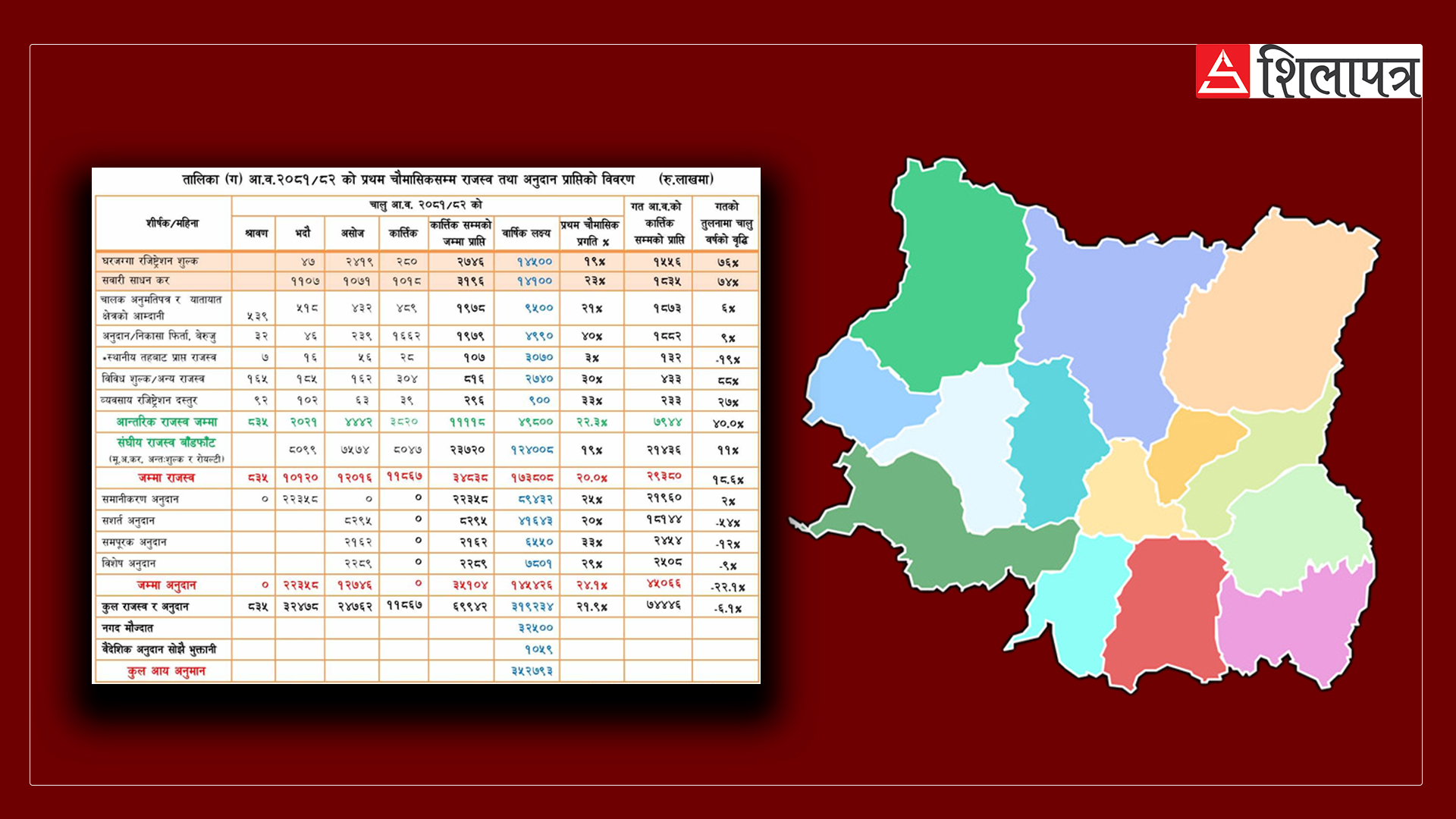Click the 'व्यवसाय रजिष्ट्रेशन दस्तुर' row label
The image size is (1456, 819).
point(149,400)
